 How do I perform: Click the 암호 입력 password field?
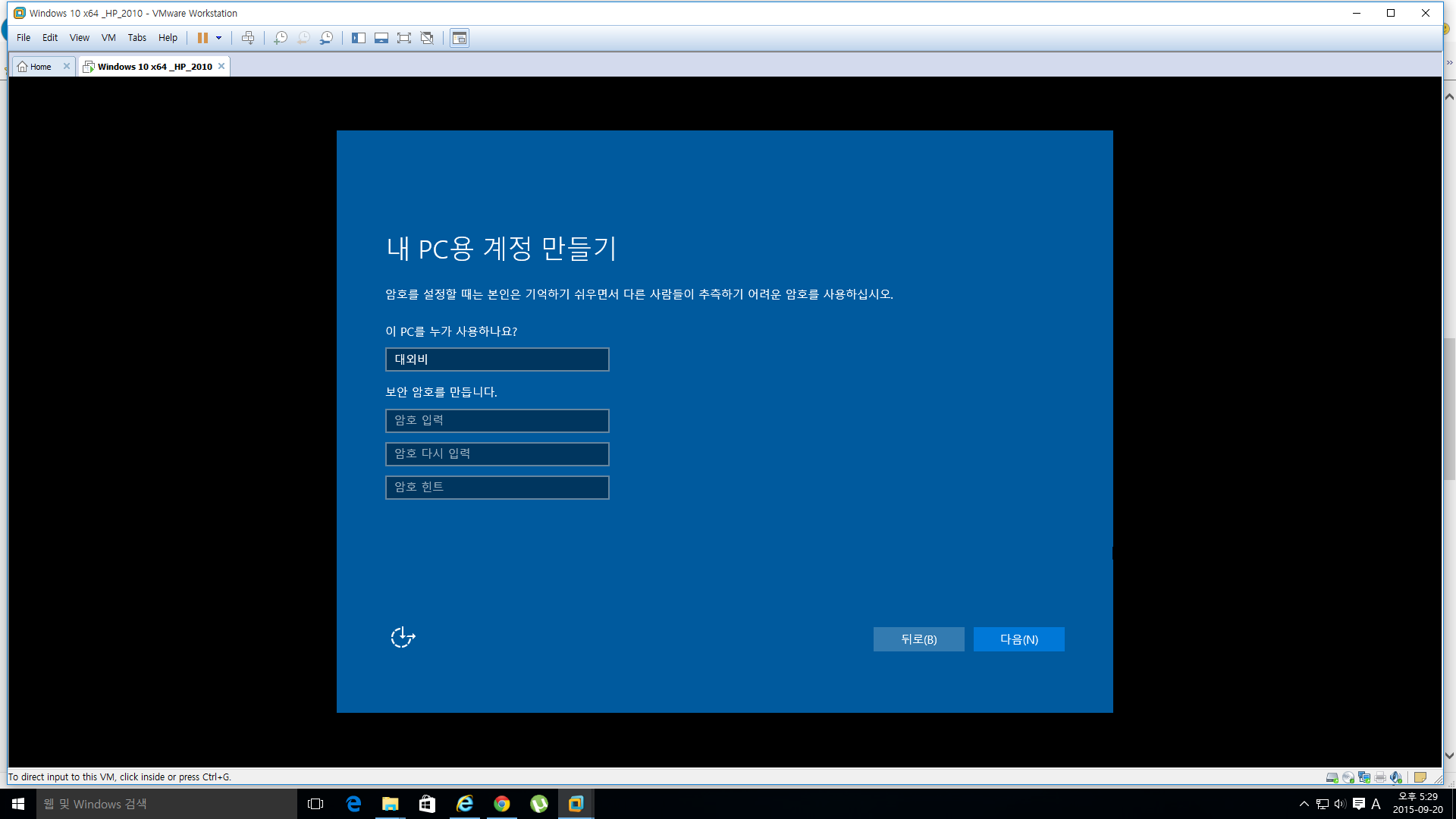coord(497,421)
